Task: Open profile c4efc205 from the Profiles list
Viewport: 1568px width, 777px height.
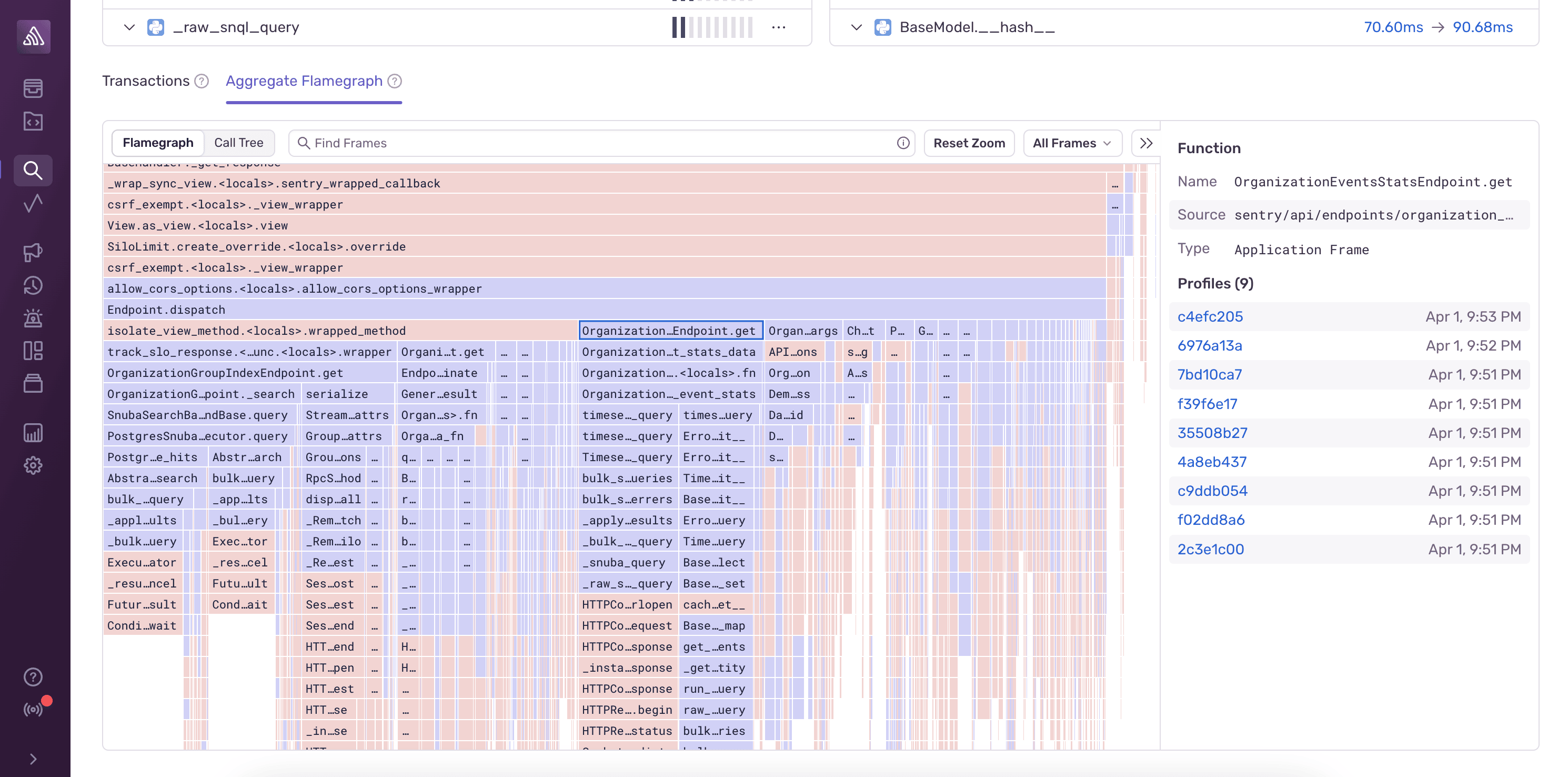Action: point(1210,316)
